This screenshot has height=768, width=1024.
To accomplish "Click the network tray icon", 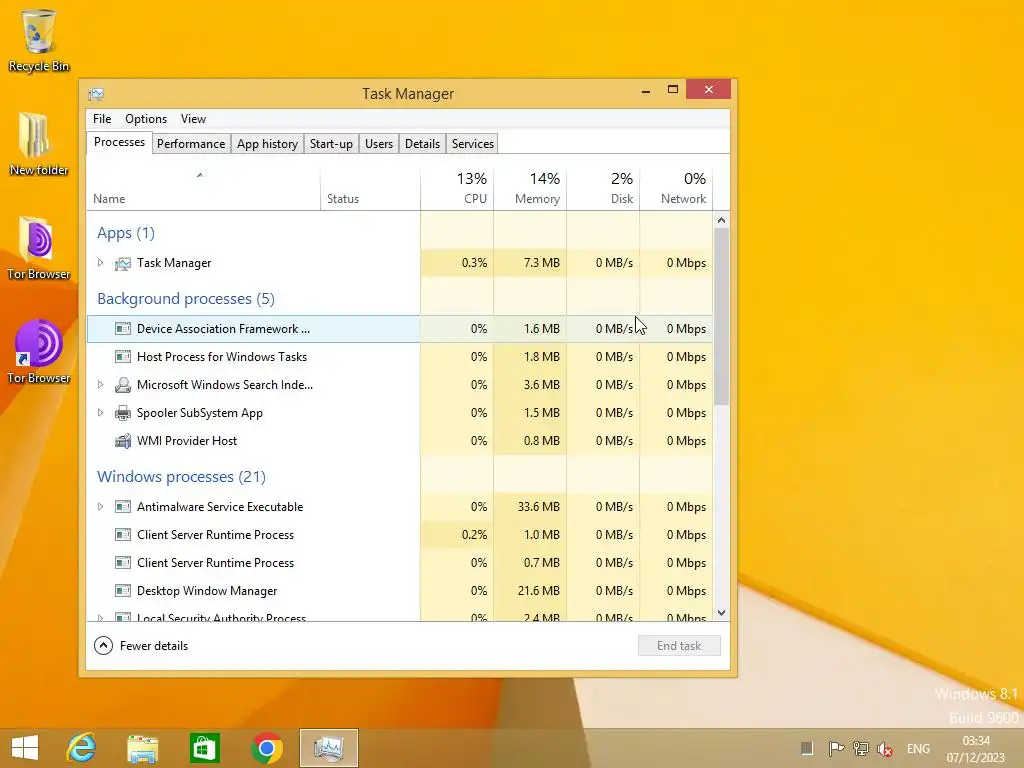I will pos(861,748).
